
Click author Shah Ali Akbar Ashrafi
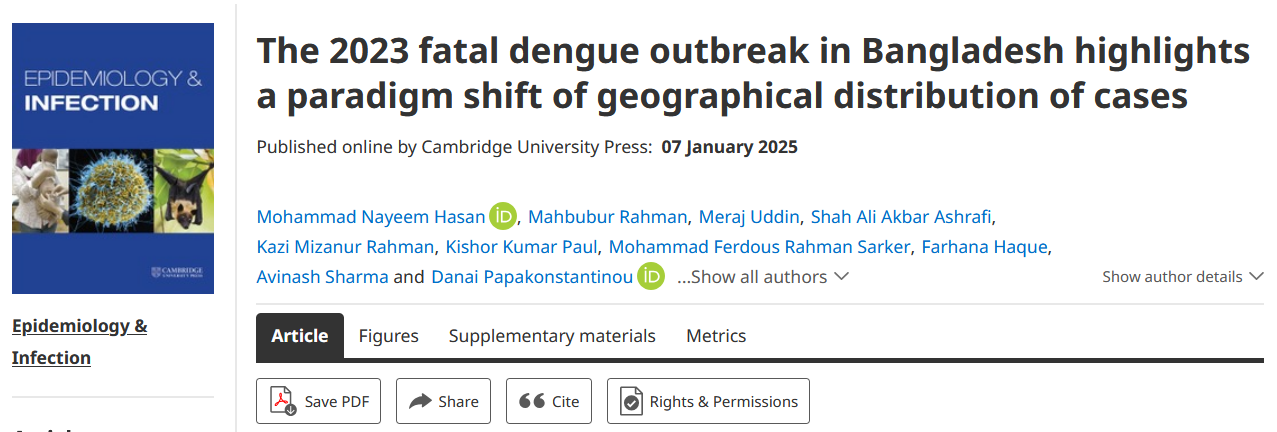(902, 217)
